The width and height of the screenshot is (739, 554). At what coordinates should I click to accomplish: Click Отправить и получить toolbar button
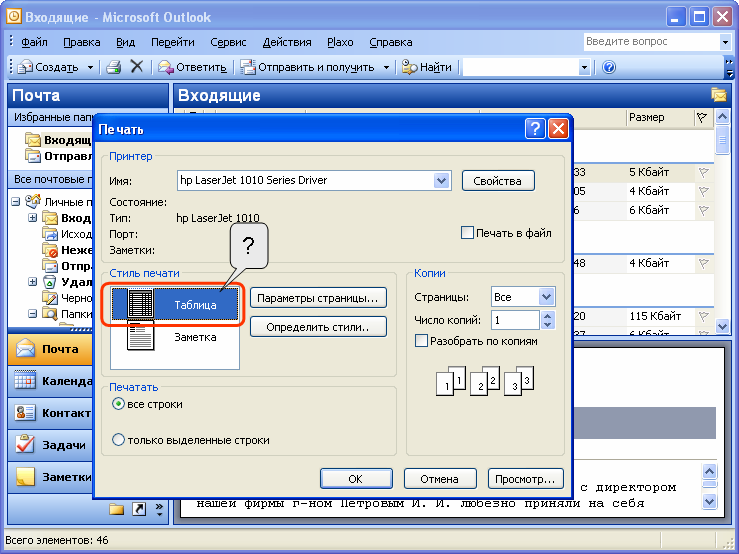(x=308, y=67)
